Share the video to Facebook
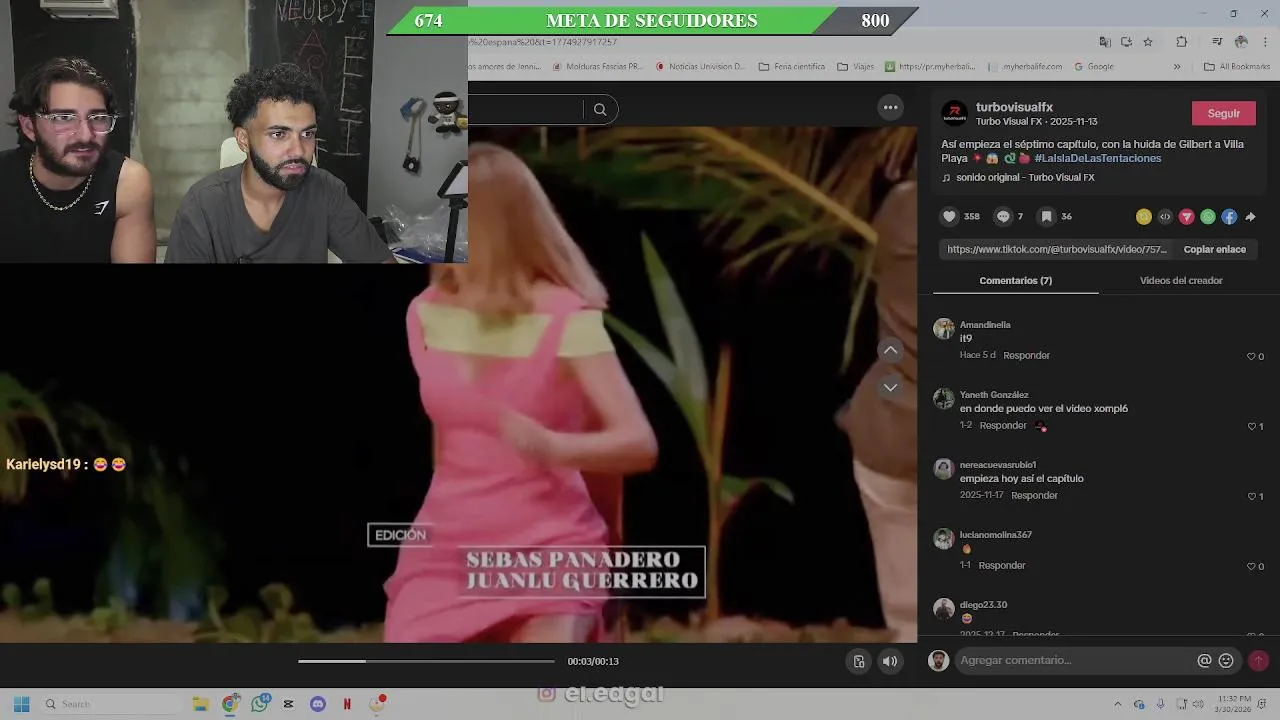Screen dimensions: 1280x720 pyautogui.click(x=1229, y=216)
